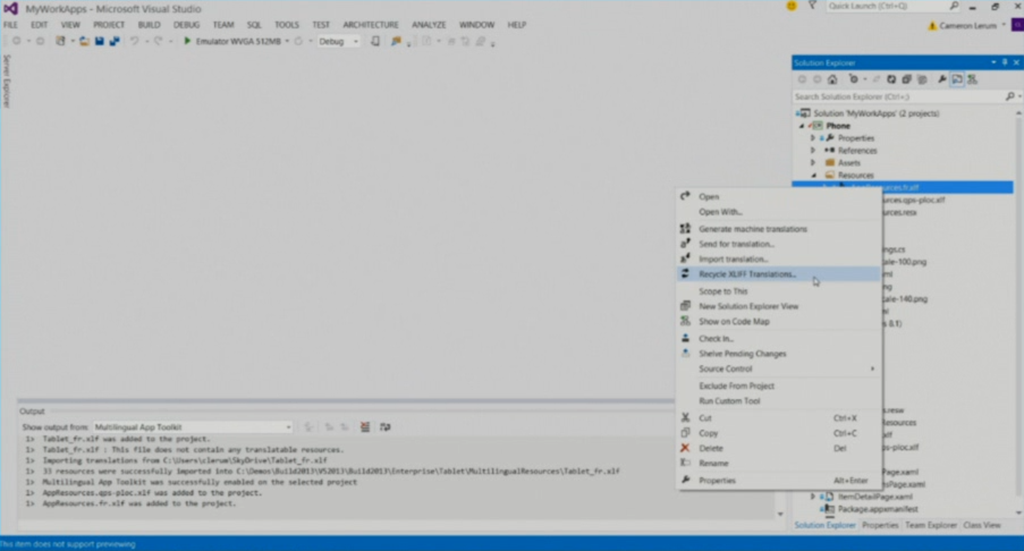
Task: Switch to bottom Properties tab
Action: pyautogui.click(x=880, y=525)
